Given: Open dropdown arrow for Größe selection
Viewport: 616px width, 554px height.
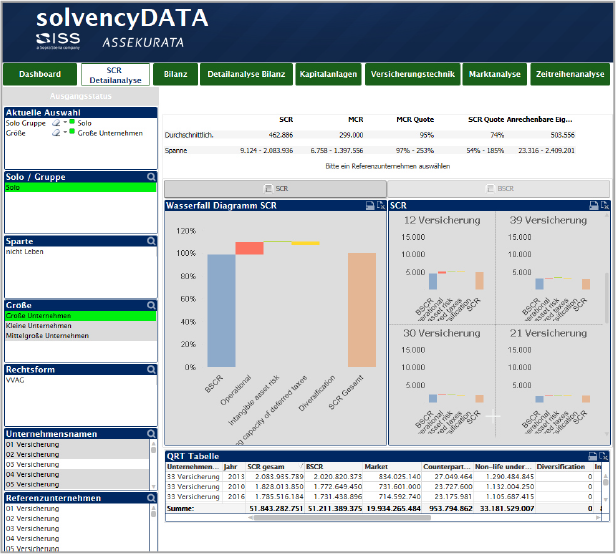Looking at the screenshot, I should pos(65,132).
